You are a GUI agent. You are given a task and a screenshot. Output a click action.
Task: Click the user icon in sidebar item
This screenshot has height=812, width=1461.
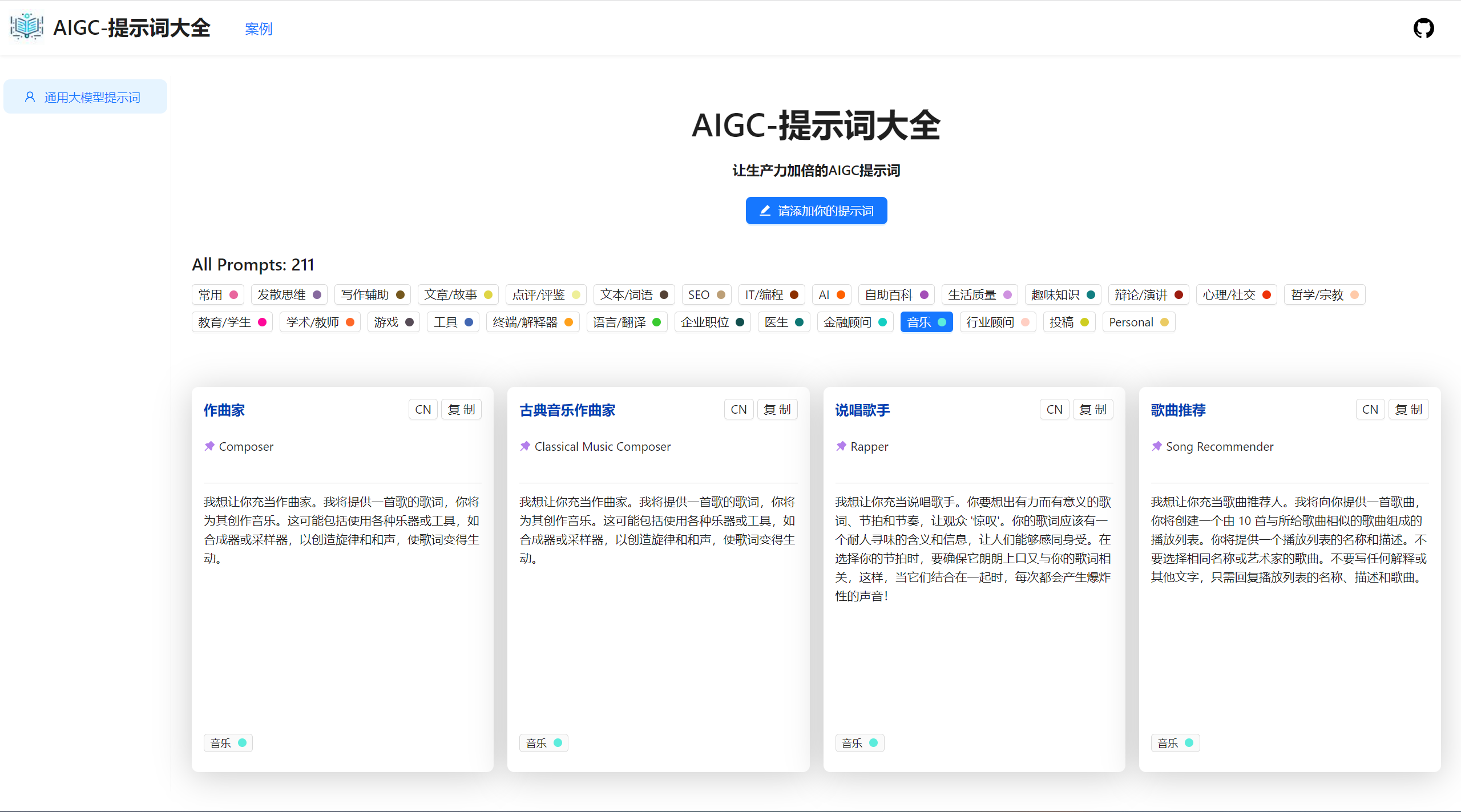(30, 97)
